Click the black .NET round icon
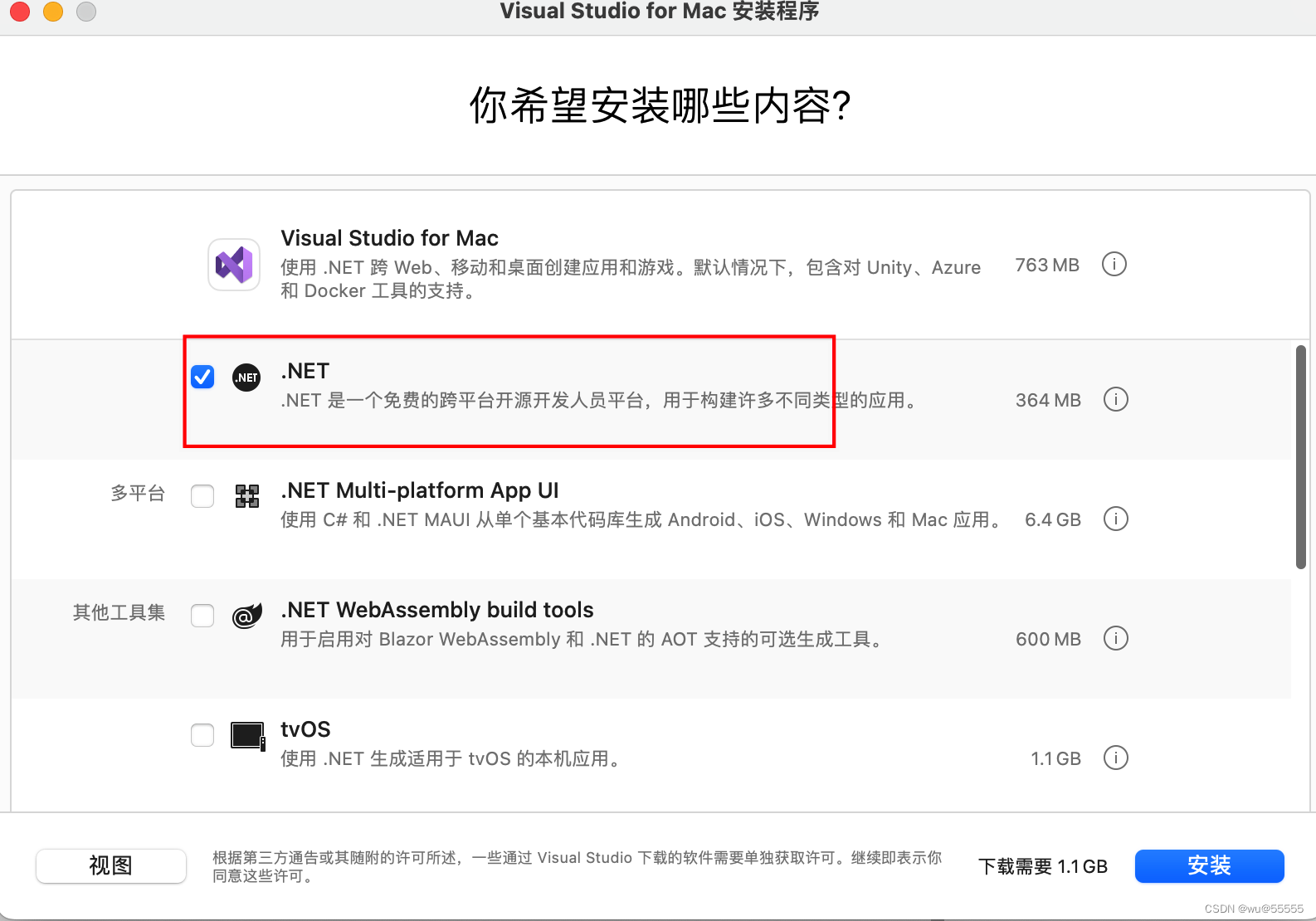 [x=246, y=378]
